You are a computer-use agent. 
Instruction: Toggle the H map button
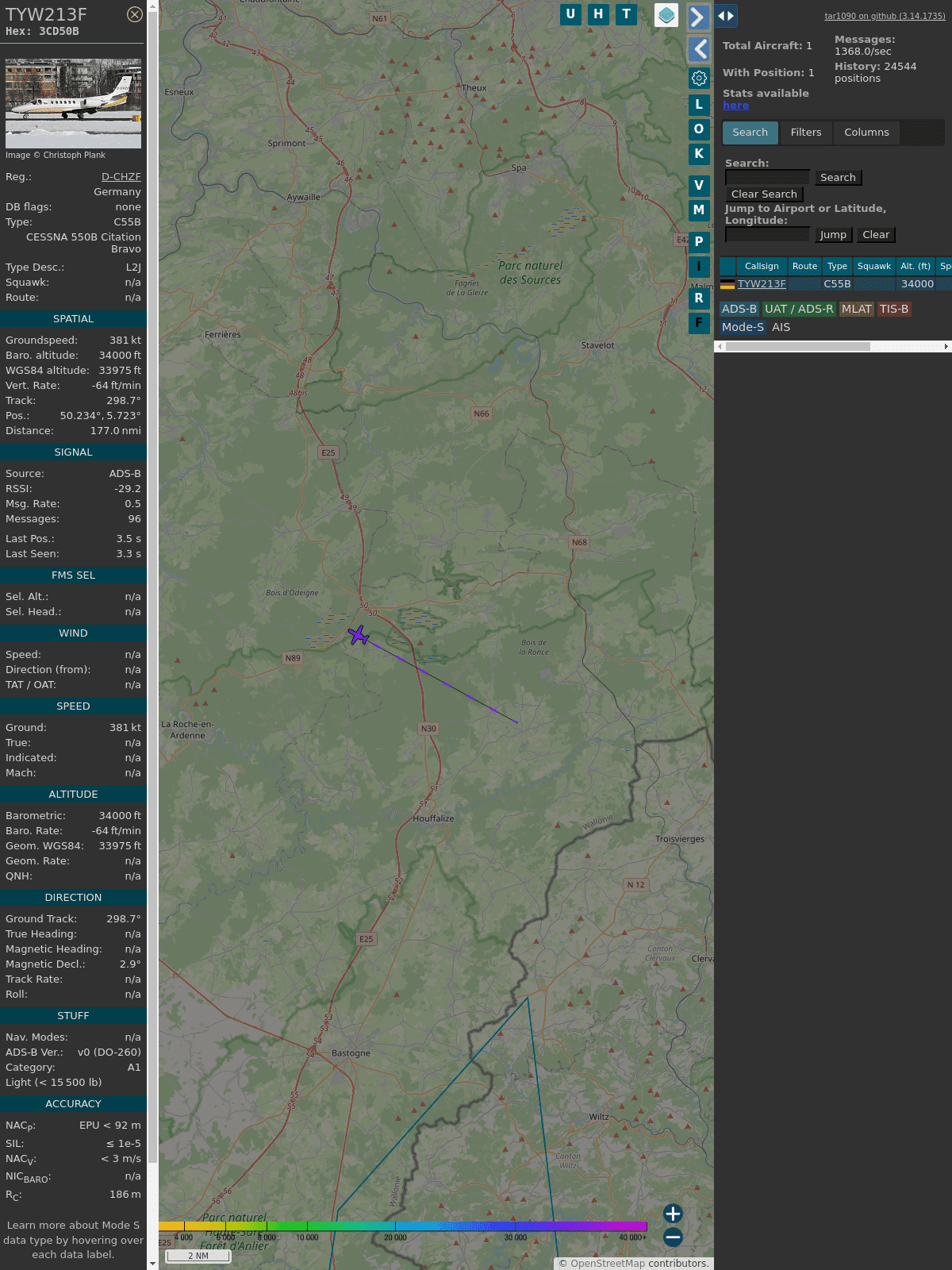(x=598, y=14)
